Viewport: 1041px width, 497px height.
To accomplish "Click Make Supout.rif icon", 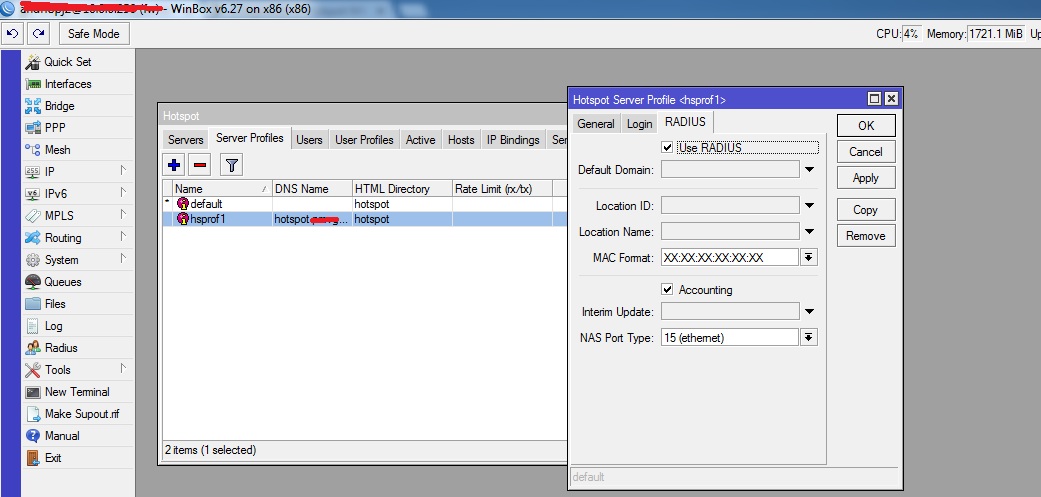I will tap(33, 414).
